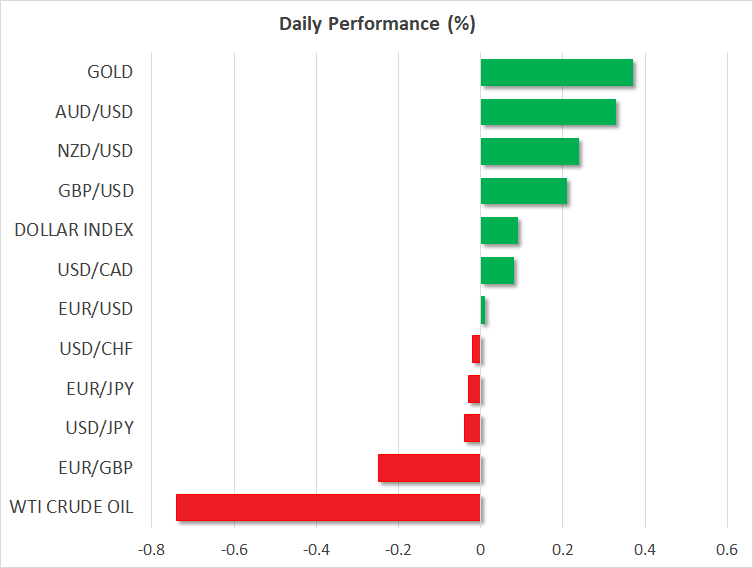Select the 0.6 axis tick label
Viewport: 753px width, 568px height.
(727, 550)
